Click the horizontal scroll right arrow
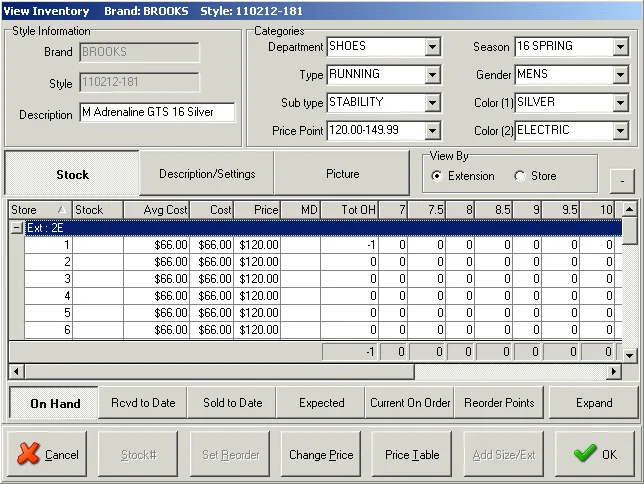The image size is (644, 484). (614, 371)
